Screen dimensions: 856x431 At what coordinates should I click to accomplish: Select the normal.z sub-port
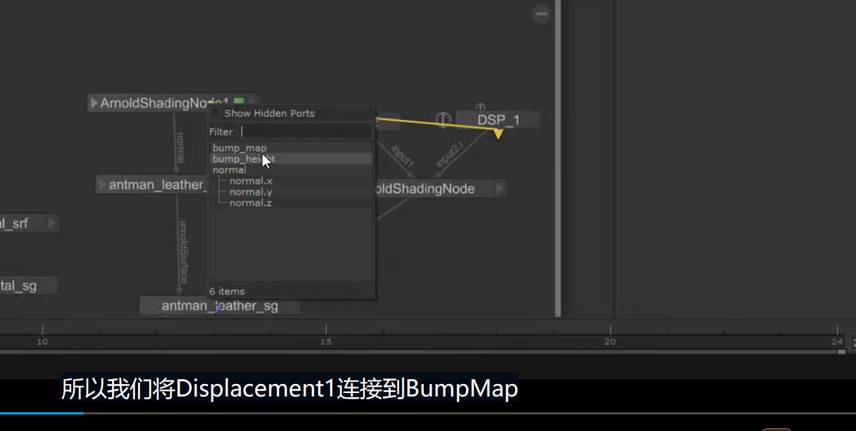coord(250,203)
